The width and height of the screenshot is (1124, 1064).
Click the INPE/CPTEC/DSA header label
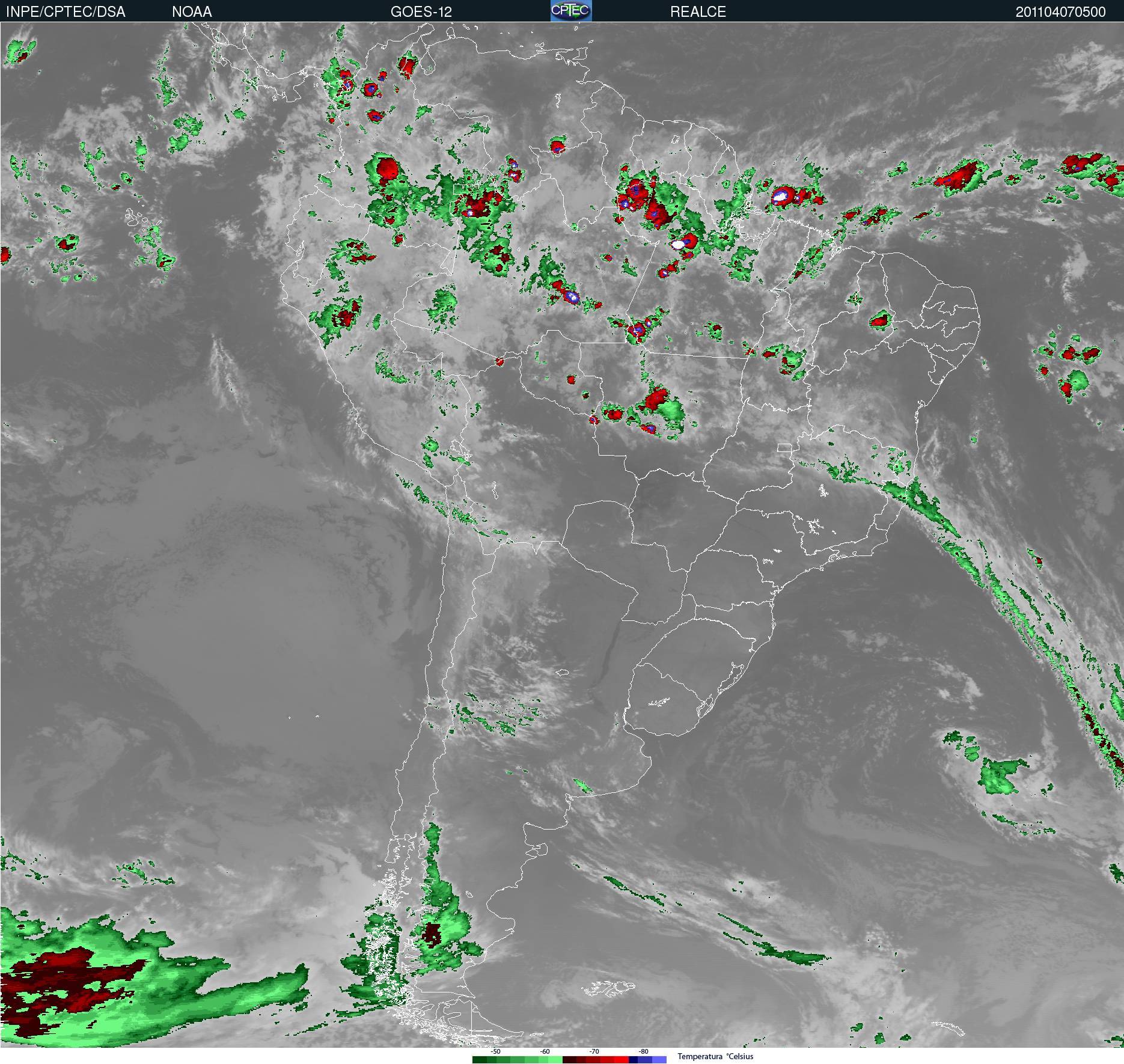66,11
